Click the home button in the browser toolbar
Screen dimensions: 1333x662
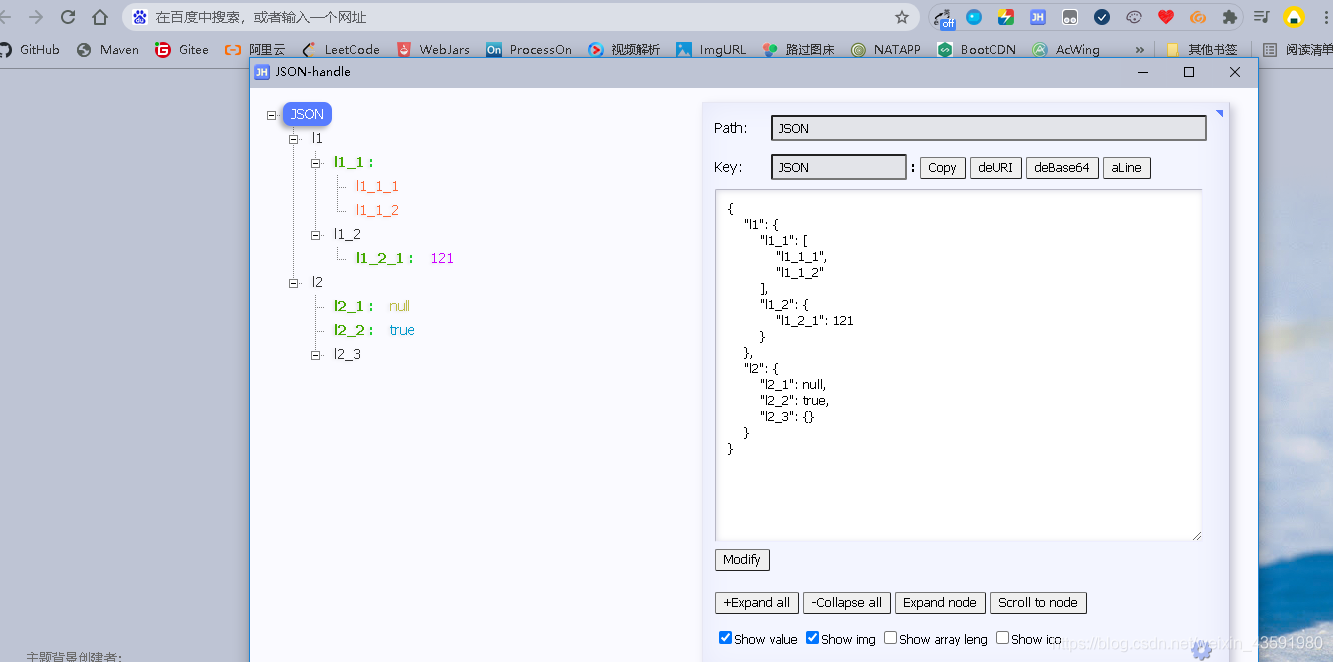coord(100,17)
